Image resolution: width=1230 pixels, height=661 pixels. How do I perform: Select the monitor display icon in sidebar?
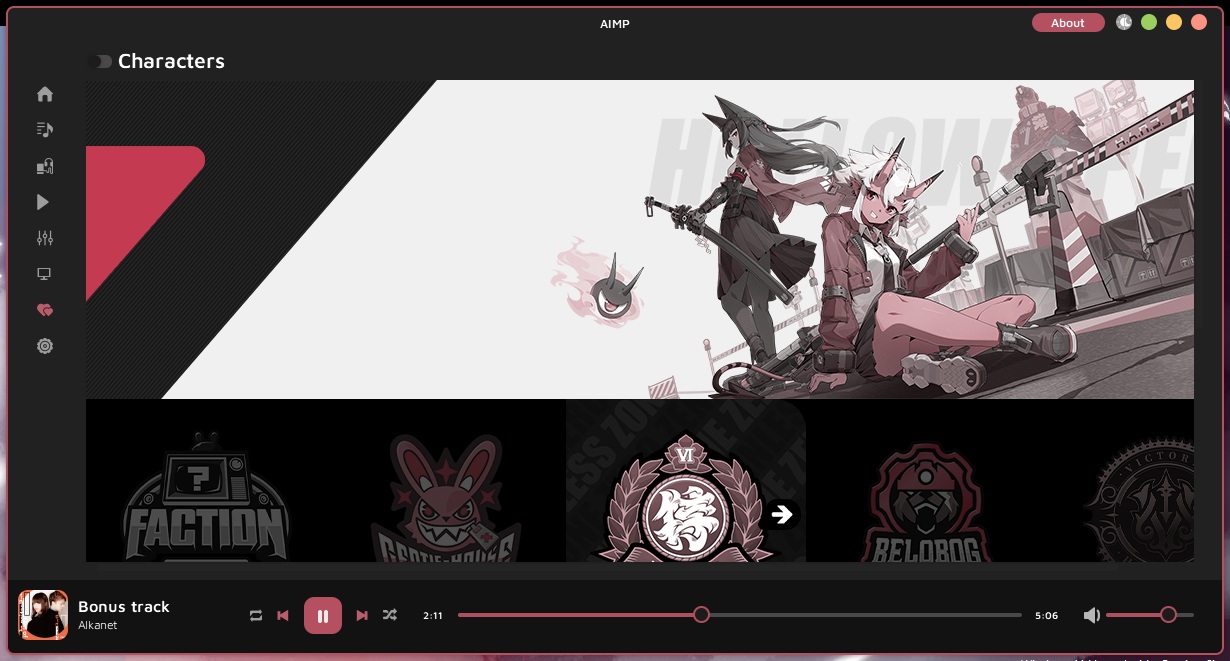[44, 274]
